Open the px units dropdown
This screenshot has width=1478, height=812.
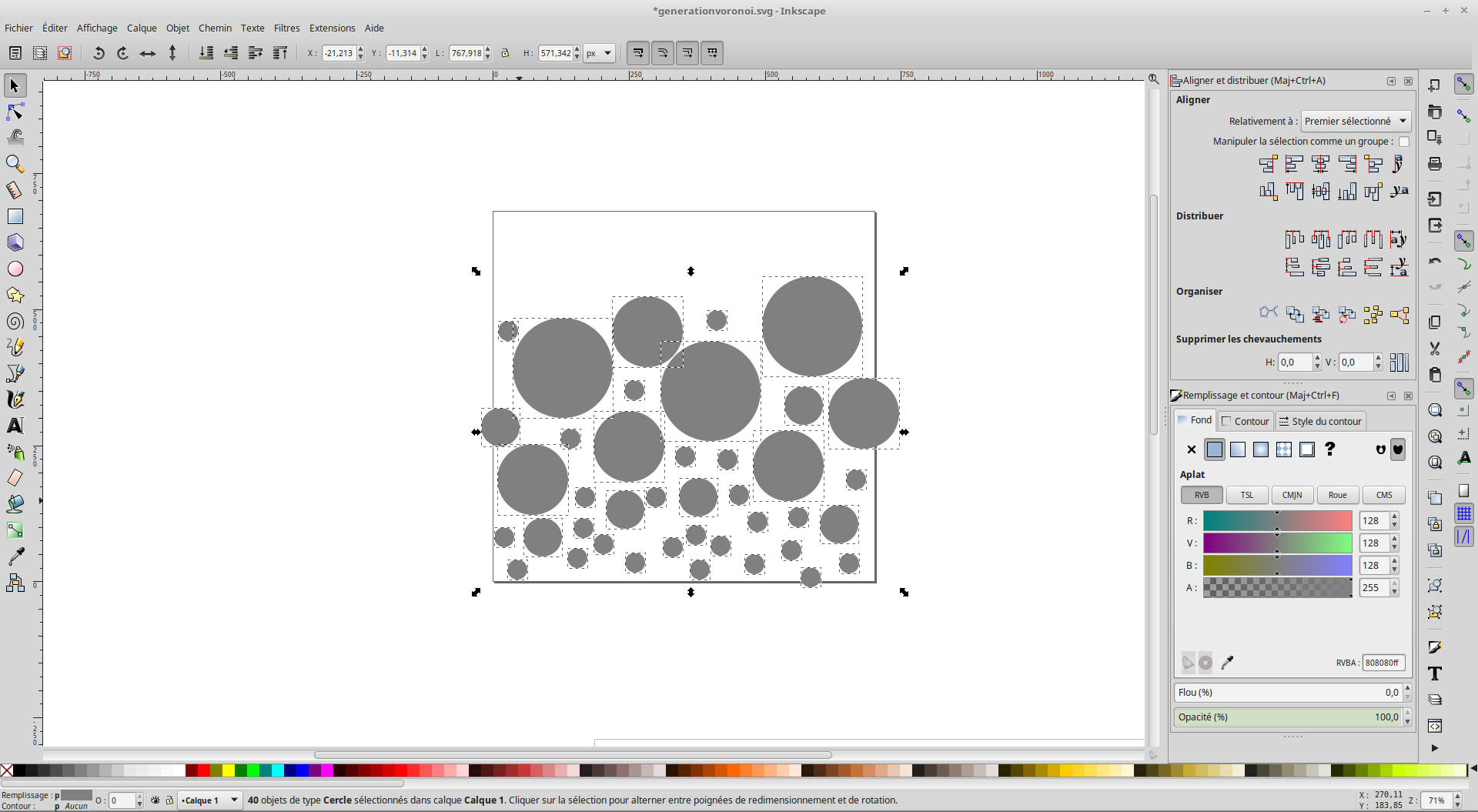tap(599, 53)
